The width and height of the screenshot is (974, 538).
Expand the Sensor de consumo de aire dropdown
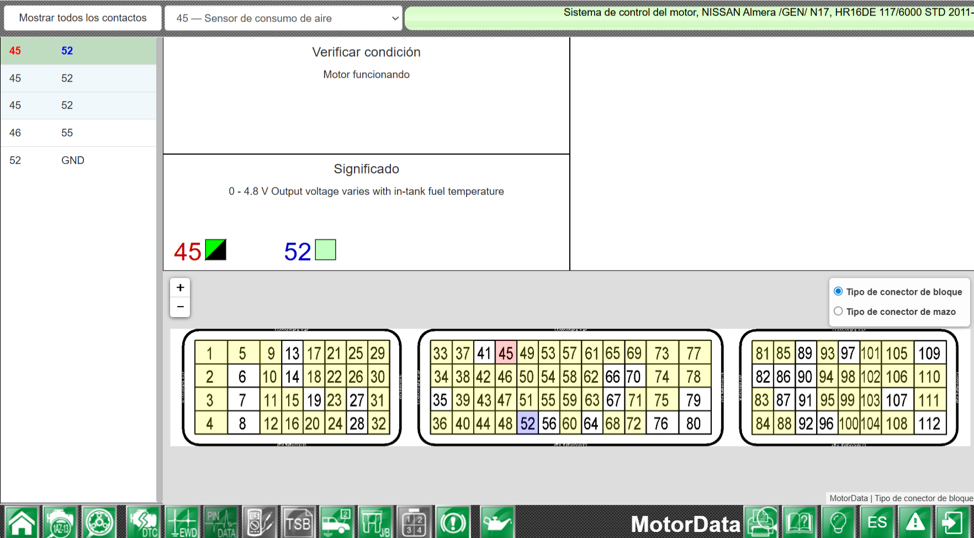point(284,18)
